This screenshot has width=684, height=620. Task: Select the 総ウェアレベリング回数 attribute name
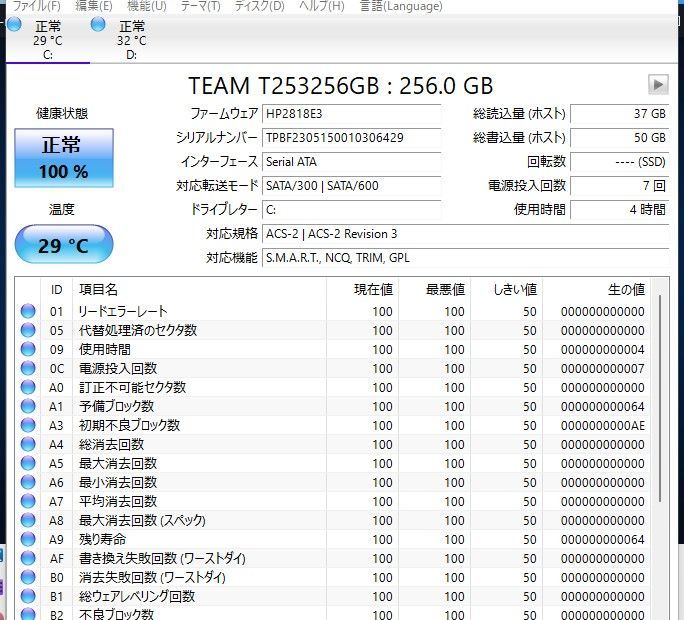(137, 596)
